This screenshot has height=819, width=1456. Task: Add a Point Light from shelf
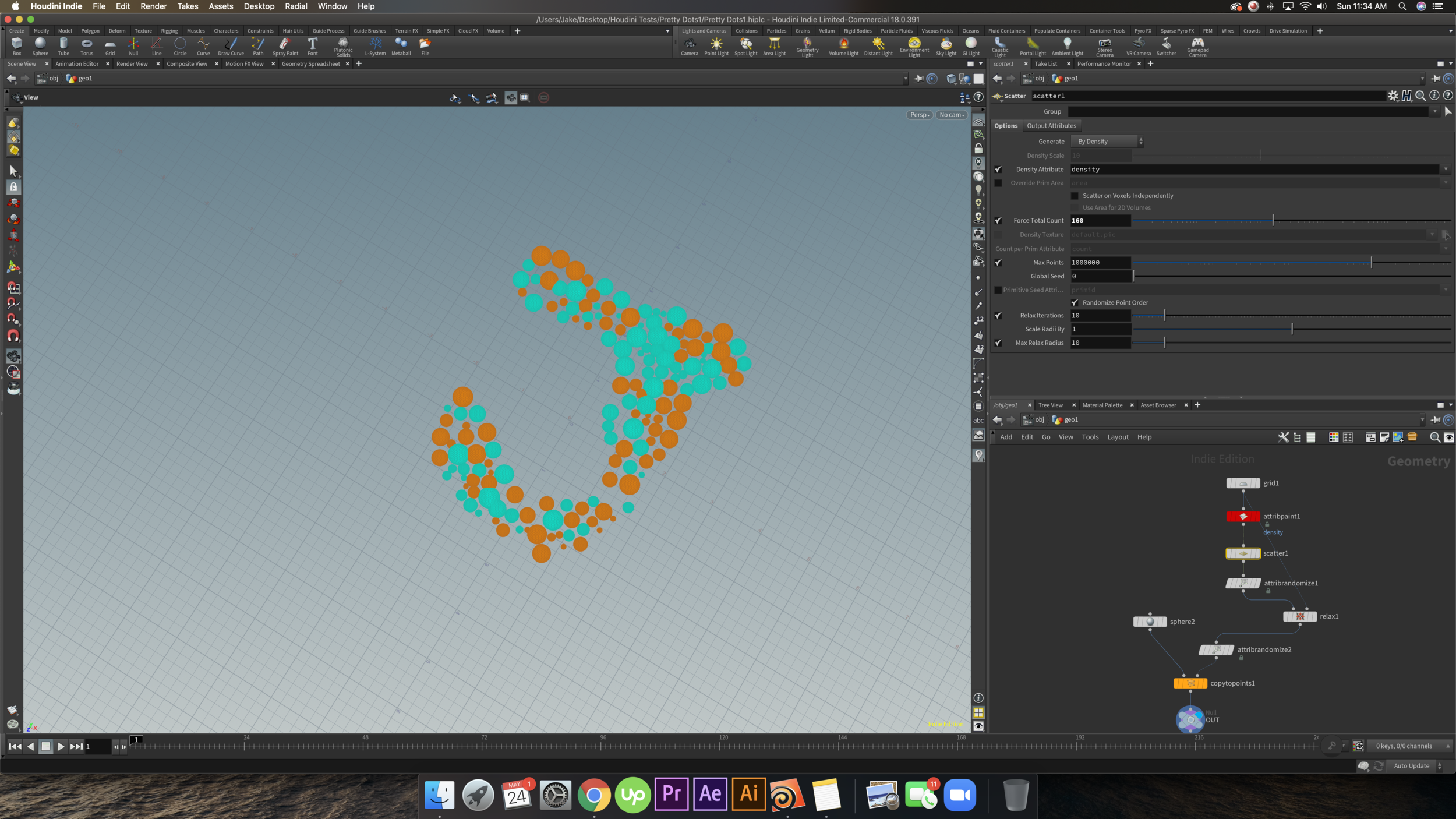(x=716, y=46)
